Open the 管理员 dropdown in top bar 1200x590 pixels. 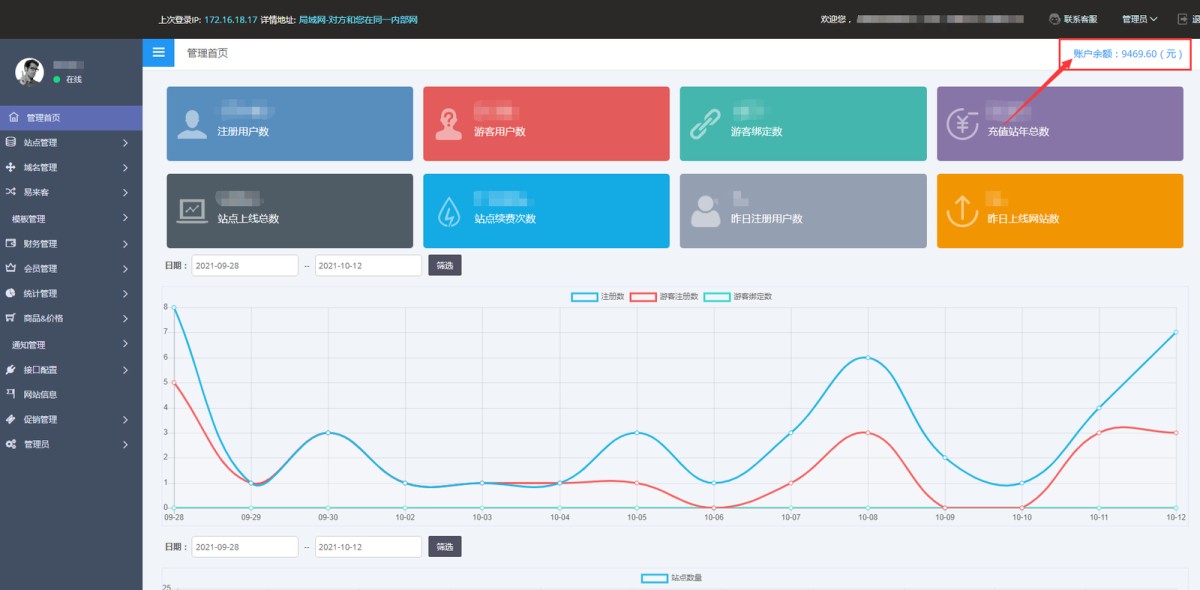[1139, 19]
